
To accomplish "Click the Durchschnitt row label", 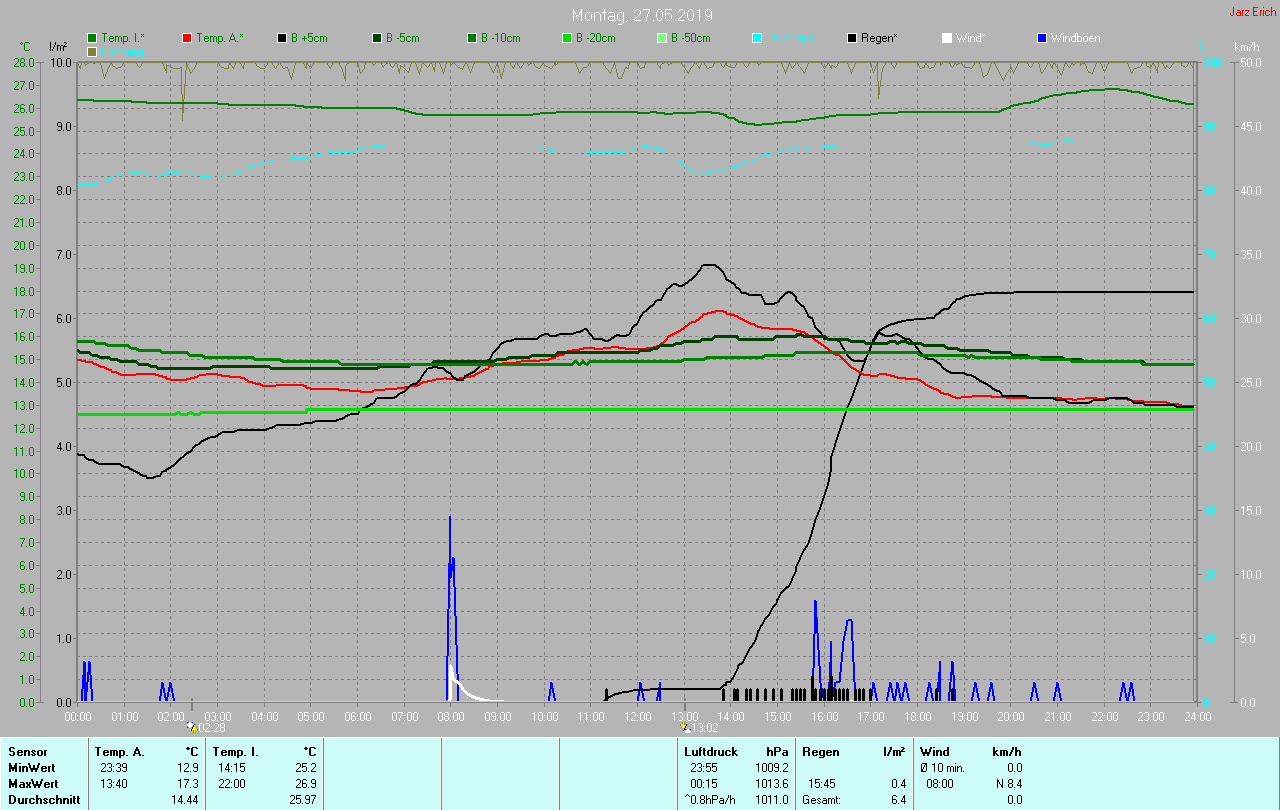I will point(44,800).
